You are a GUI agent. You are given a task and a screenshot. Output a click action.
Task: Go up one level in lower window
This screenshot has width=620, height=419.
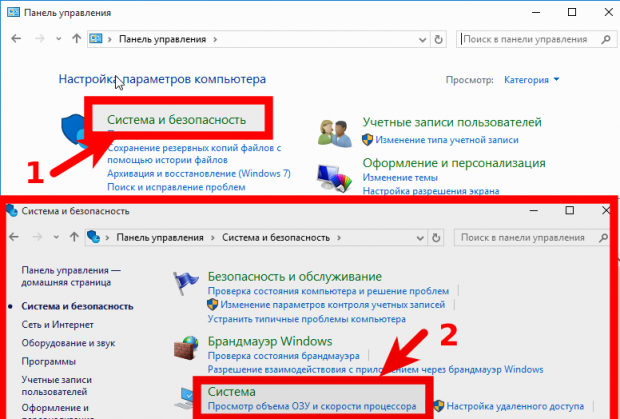[74, 237]
